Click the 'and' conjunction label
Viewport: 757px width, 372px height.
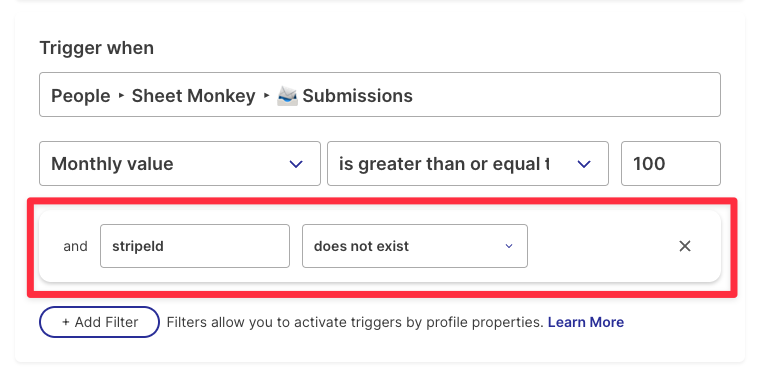pyautogui.click(x=75, y=246)
